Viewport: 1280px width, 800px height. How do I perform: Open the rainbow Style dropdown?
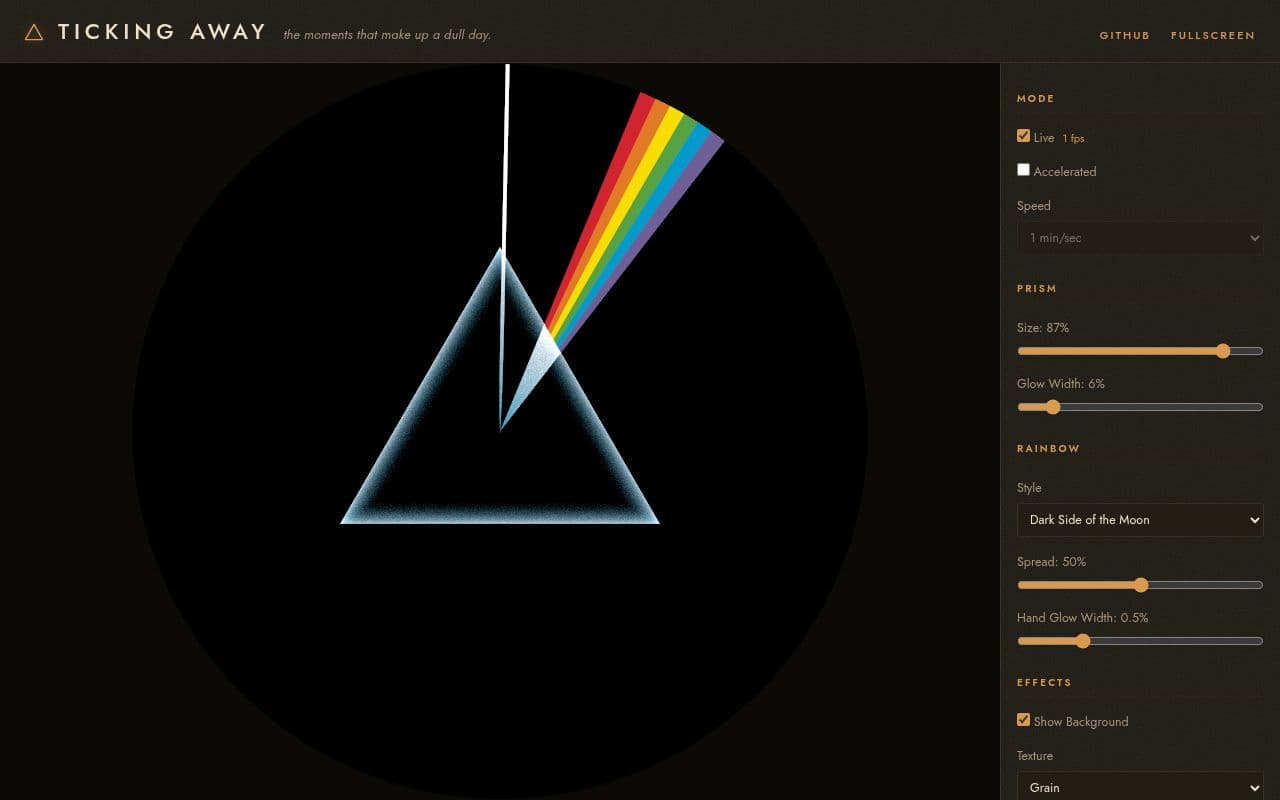pos(1140,520)
